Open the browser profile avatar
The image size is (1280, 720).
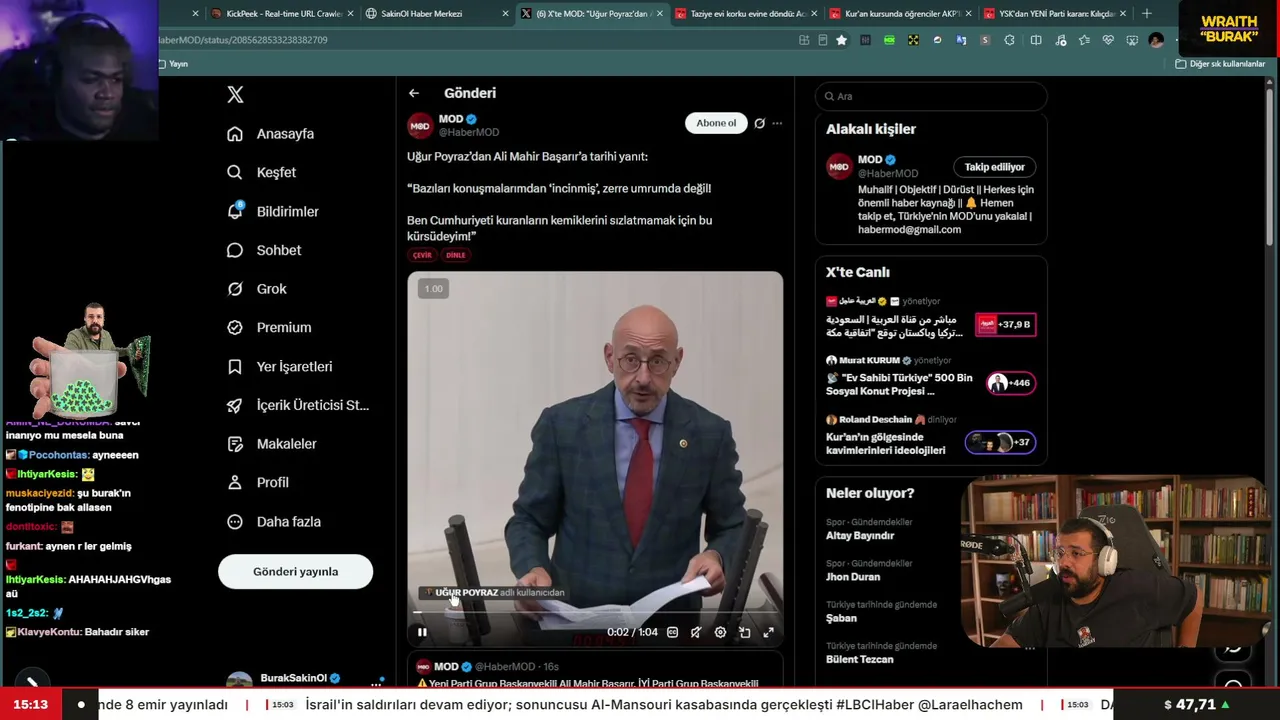tap(1156, 40)
